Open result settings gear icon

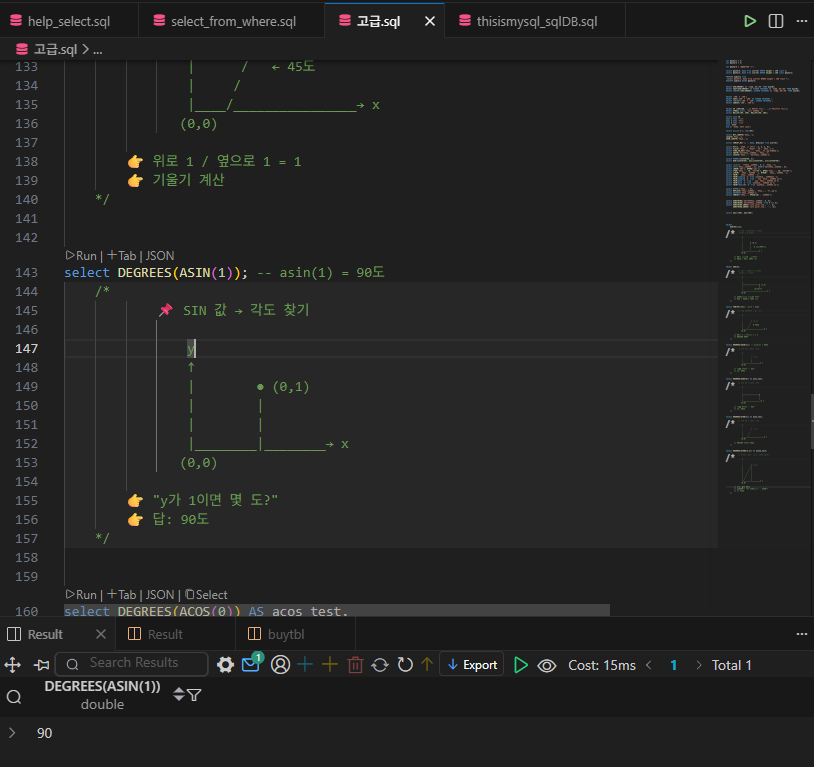tap(225, 665)
